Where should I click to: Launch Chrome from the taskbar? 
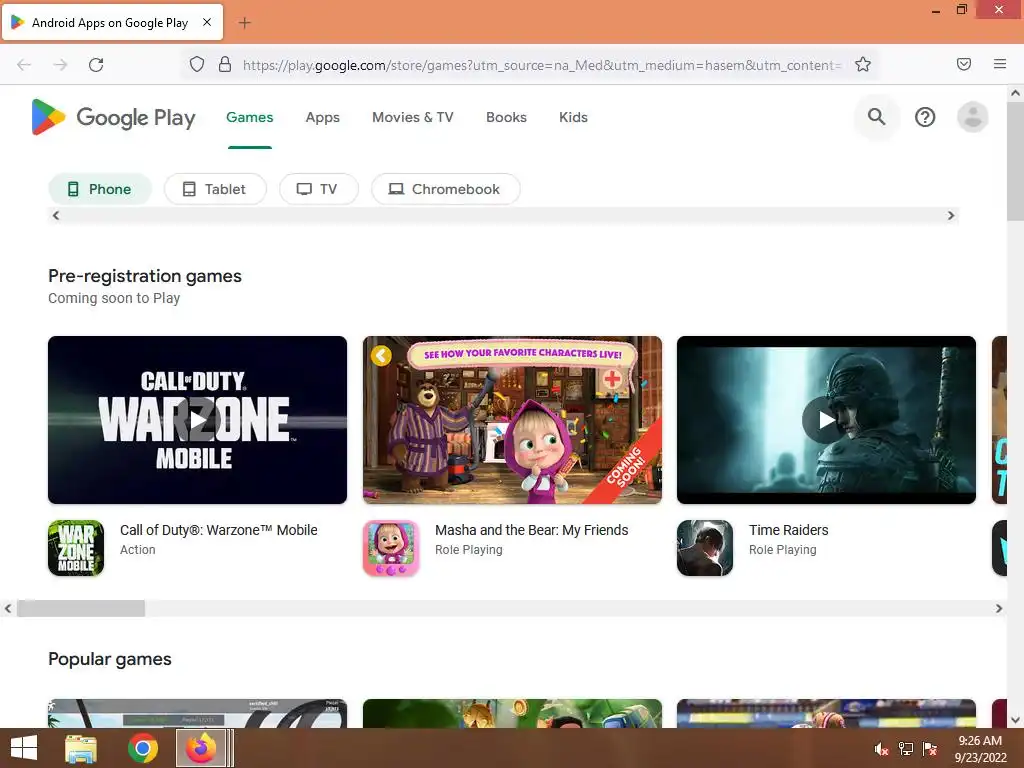pyautogui.click(x=142, y=748)
